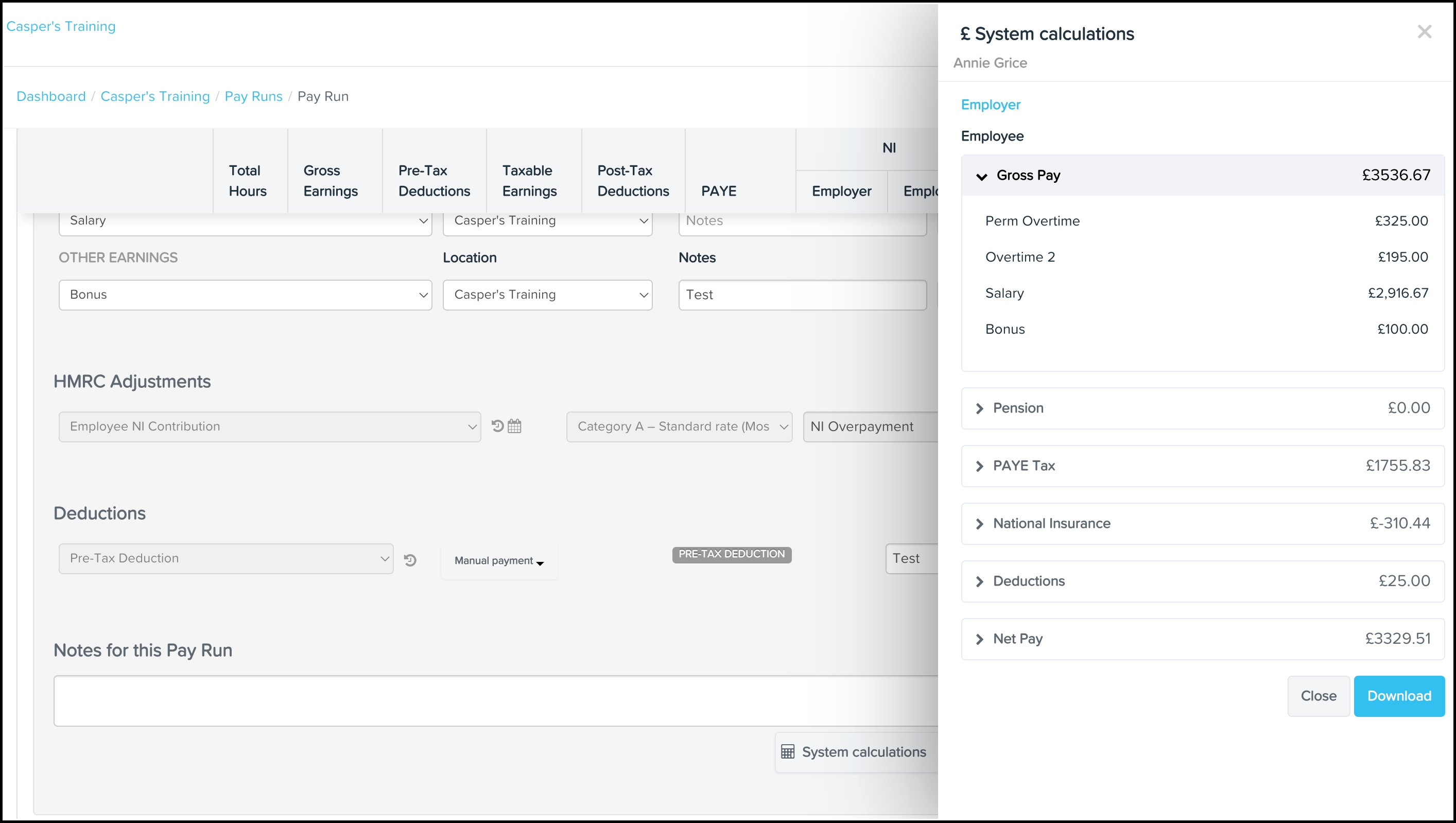Close the System calculations panel with the X

(1425, 31)
